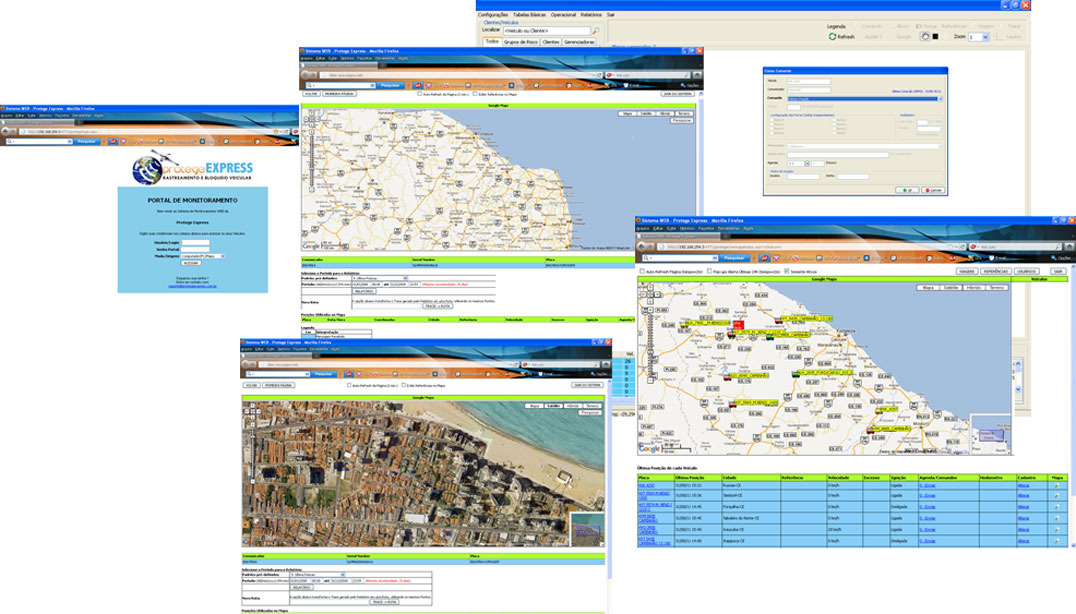Click PRIMEIRA PÁGINA button in the satellite window
This screenshot has width=1076, height=614.
click(x=279, y=386)
